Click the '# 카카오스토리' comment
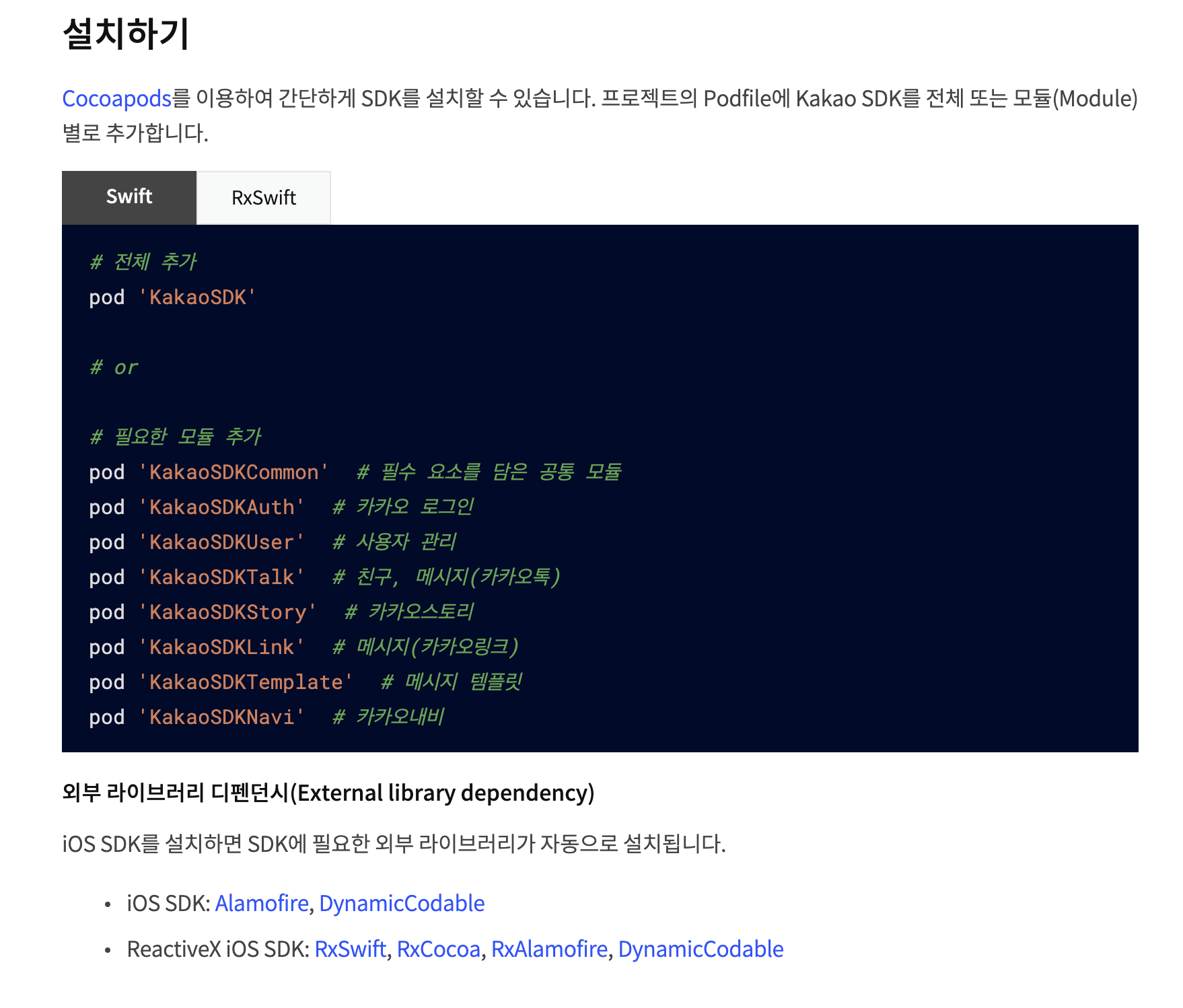The width and height of the screenshot is (1183, 1008). pyautogui.click(x=410, y=612)
